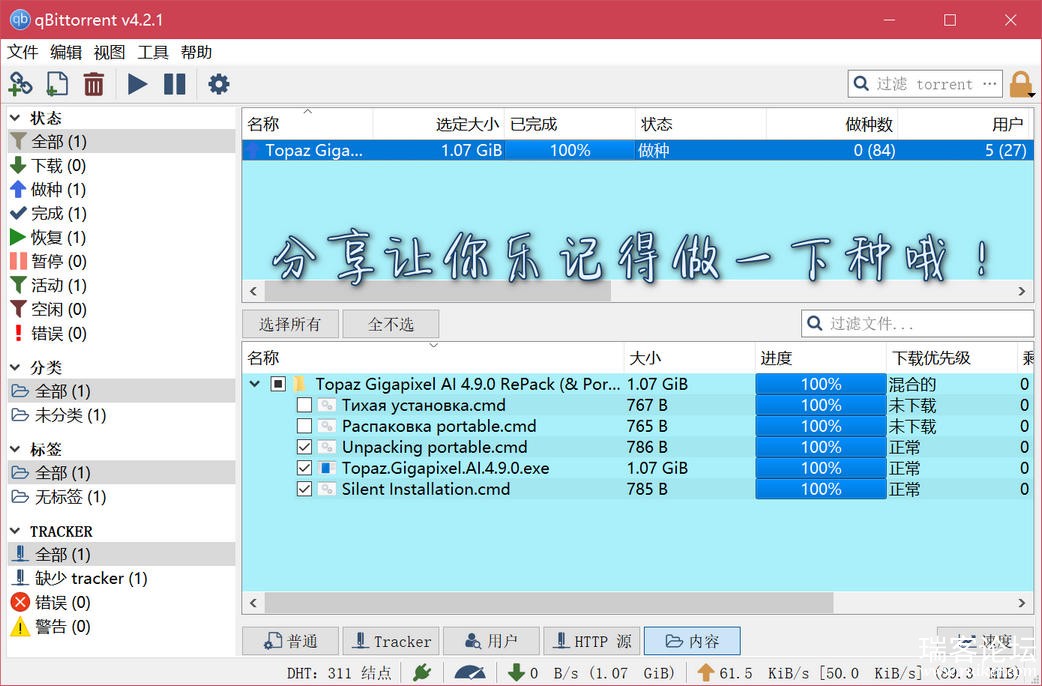This screenshot has width=1042, height=686.
Task: Uncheck the Silent Installation.cmd checkbox
Action: 304,489
